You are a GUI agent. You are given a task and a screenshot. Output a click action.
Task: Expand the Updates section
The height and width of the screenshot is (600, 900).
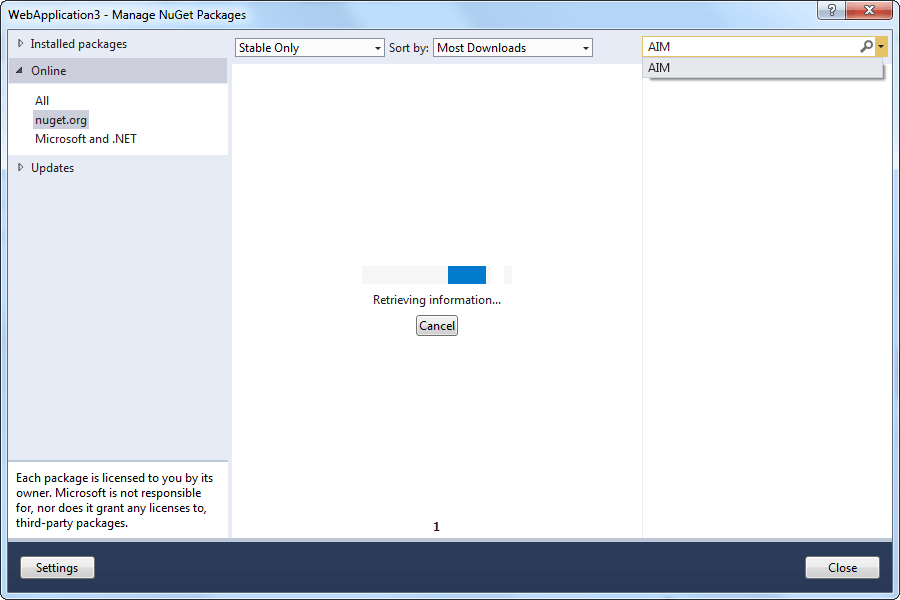pyautogui.click(x=20, y=168)
